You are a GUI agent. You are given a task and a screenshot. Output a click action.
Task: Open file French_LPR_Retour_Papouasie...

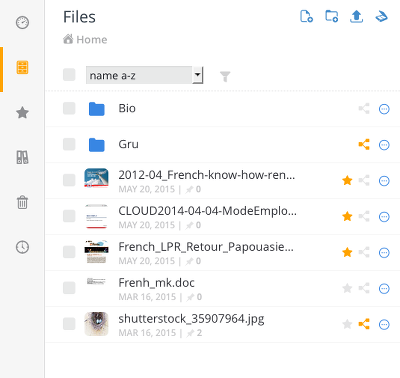click(206, 247)
